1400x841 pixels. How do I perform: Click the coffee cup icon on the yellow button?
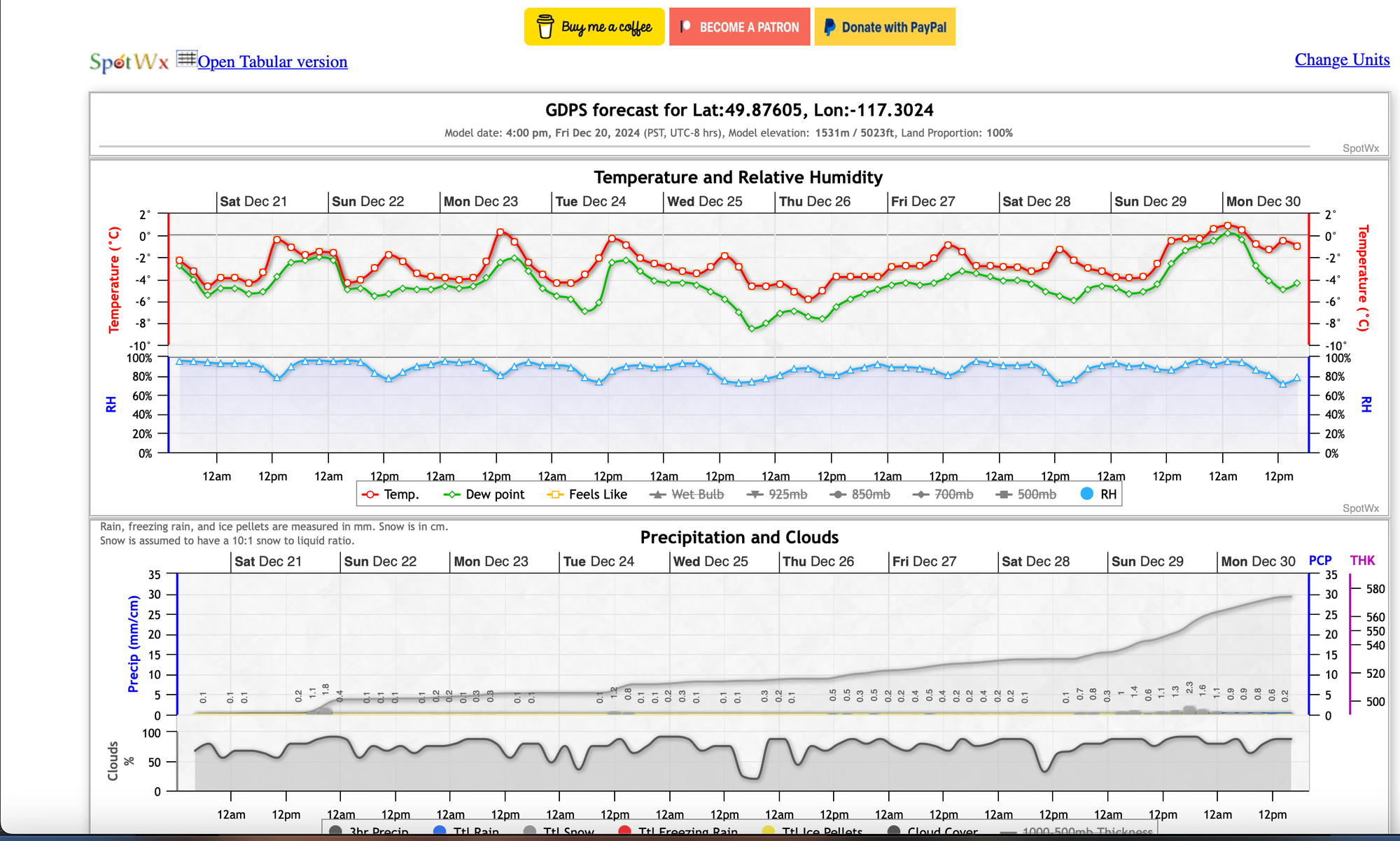[545, 27]
